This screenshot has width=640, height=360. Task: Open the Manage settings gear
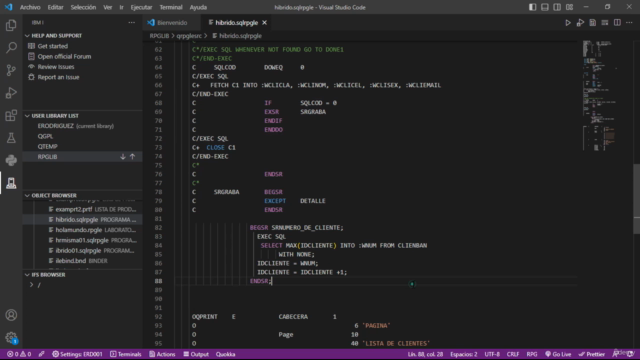point(11,338)
